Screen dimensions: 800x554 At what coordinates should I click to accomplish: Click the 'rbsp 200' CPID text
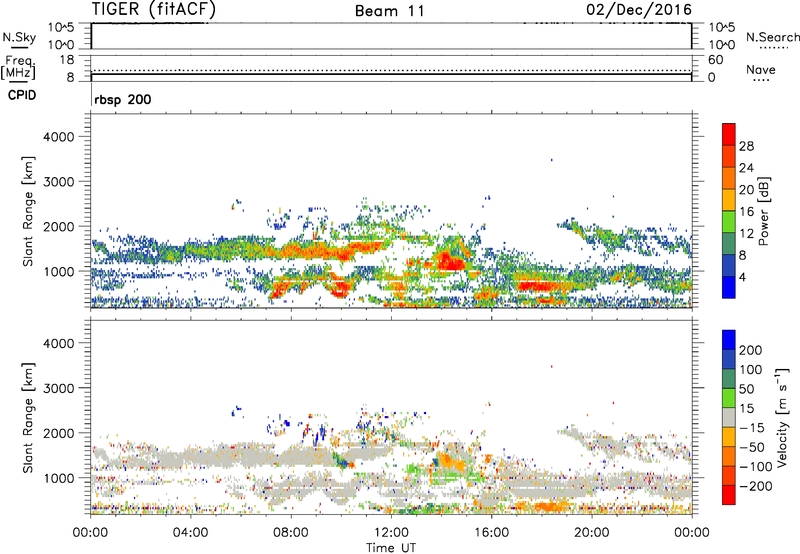122,99
